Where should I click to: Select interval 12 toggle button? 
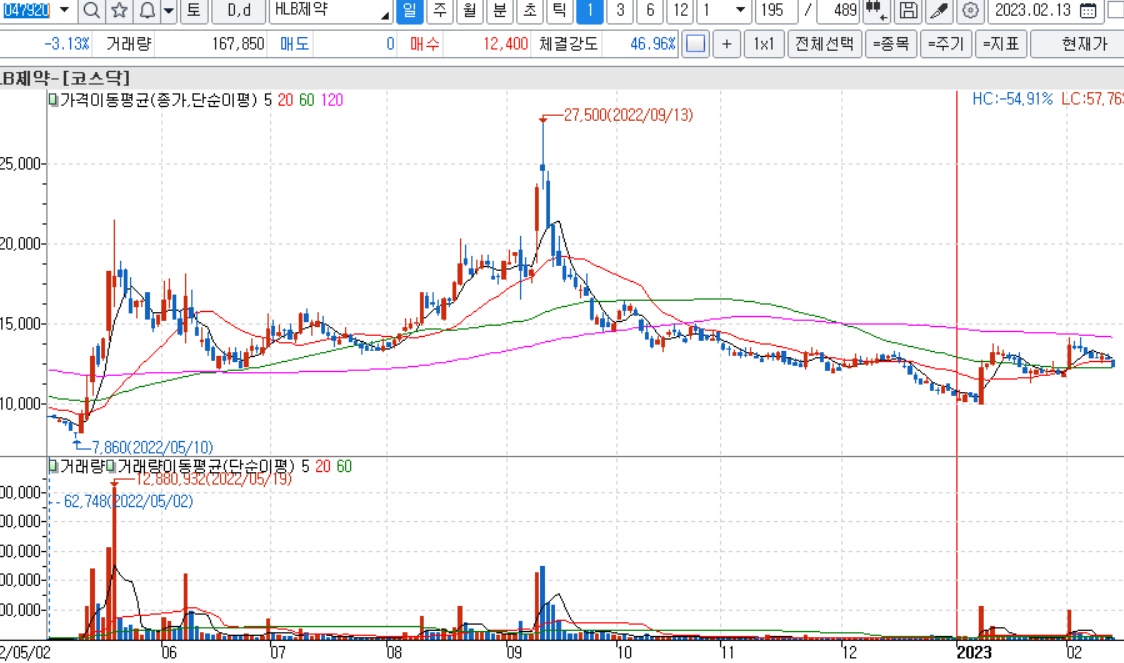[x=680, y=11]
